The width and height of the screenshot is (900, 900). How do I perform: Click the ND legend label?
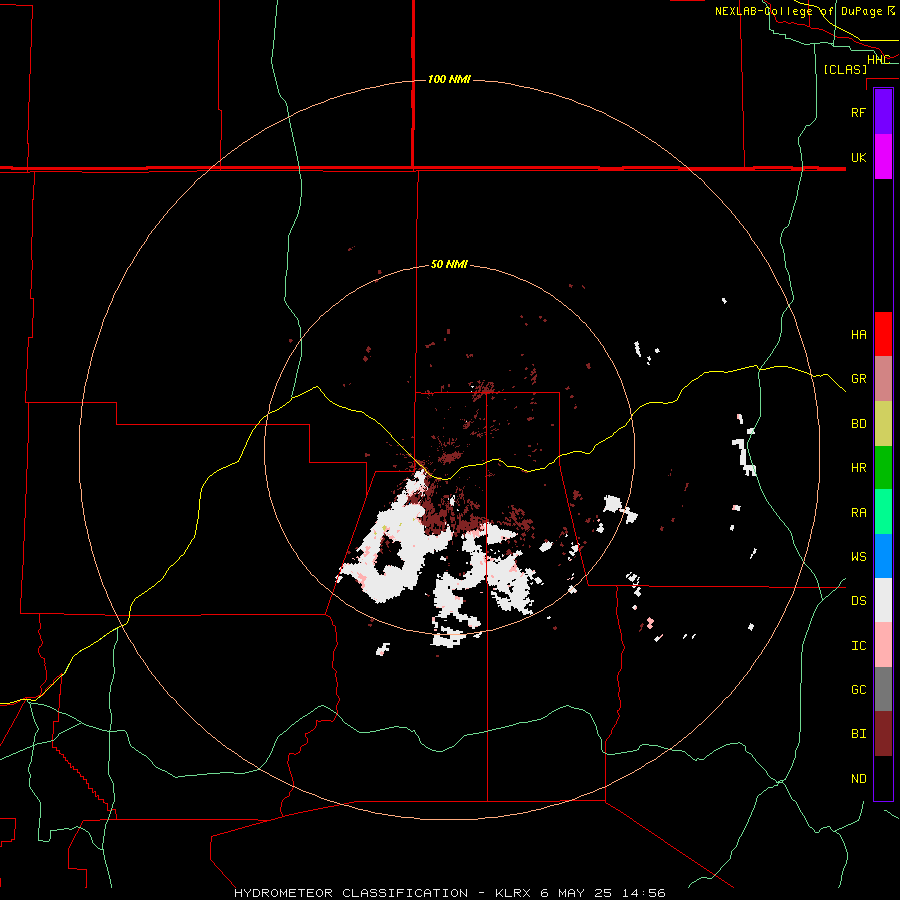[858, 779]
